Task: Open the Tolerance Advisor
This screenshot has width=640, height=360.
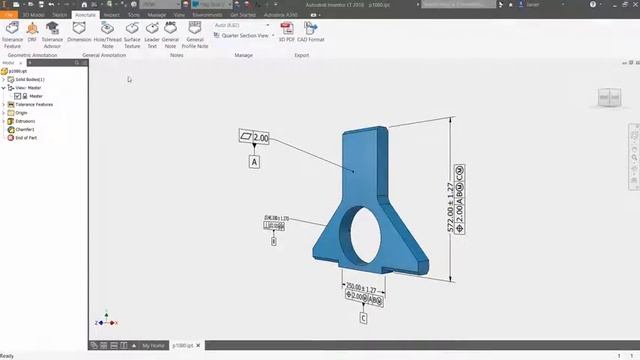Action: [52, 35]
